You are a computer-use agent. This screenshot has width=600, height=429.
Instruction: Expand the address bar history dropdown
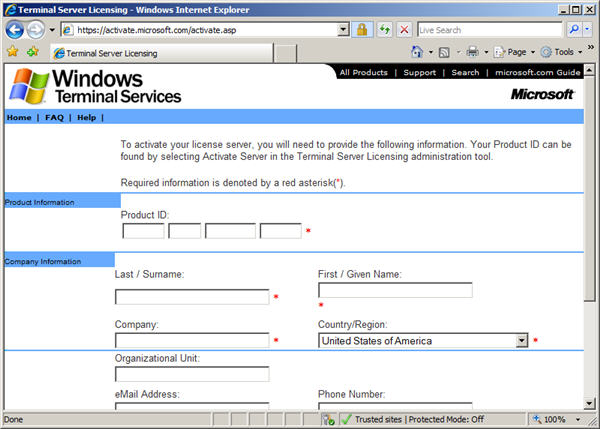(x=343, y=30)
